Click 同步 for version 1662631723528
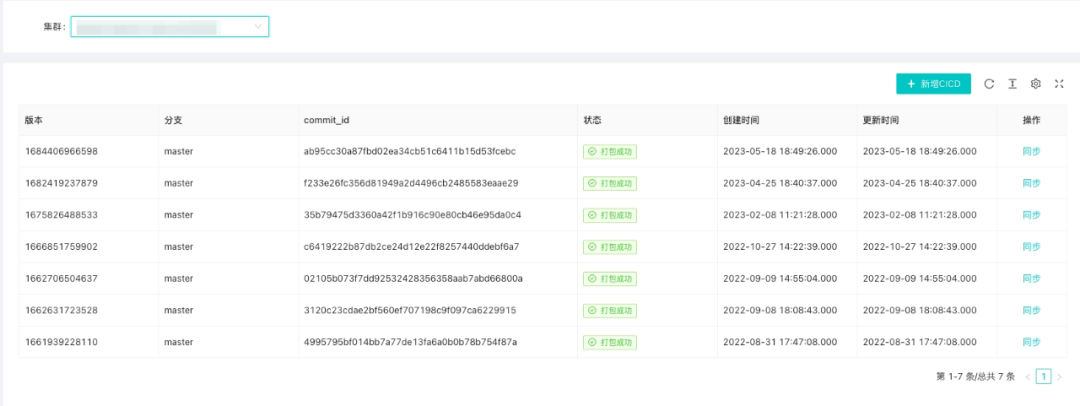 [x=1031, y=310]
